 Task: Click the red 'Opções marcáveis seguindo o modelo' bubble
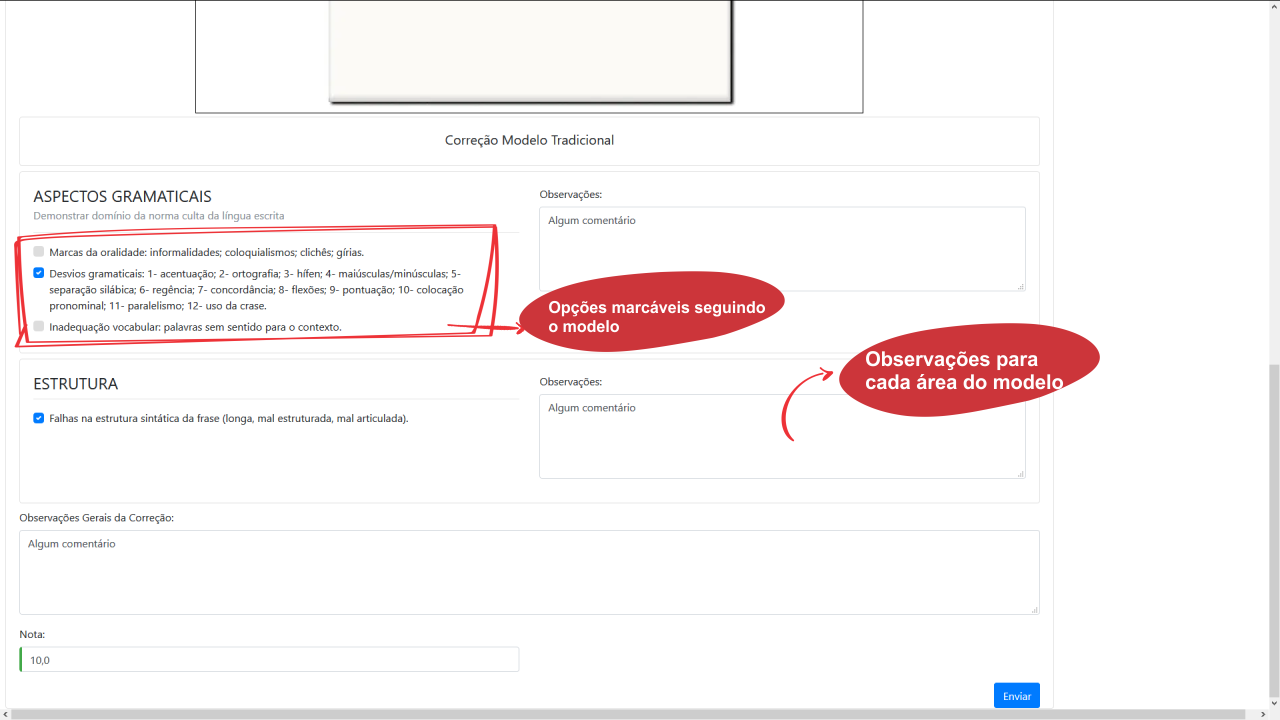click(652, 317)
